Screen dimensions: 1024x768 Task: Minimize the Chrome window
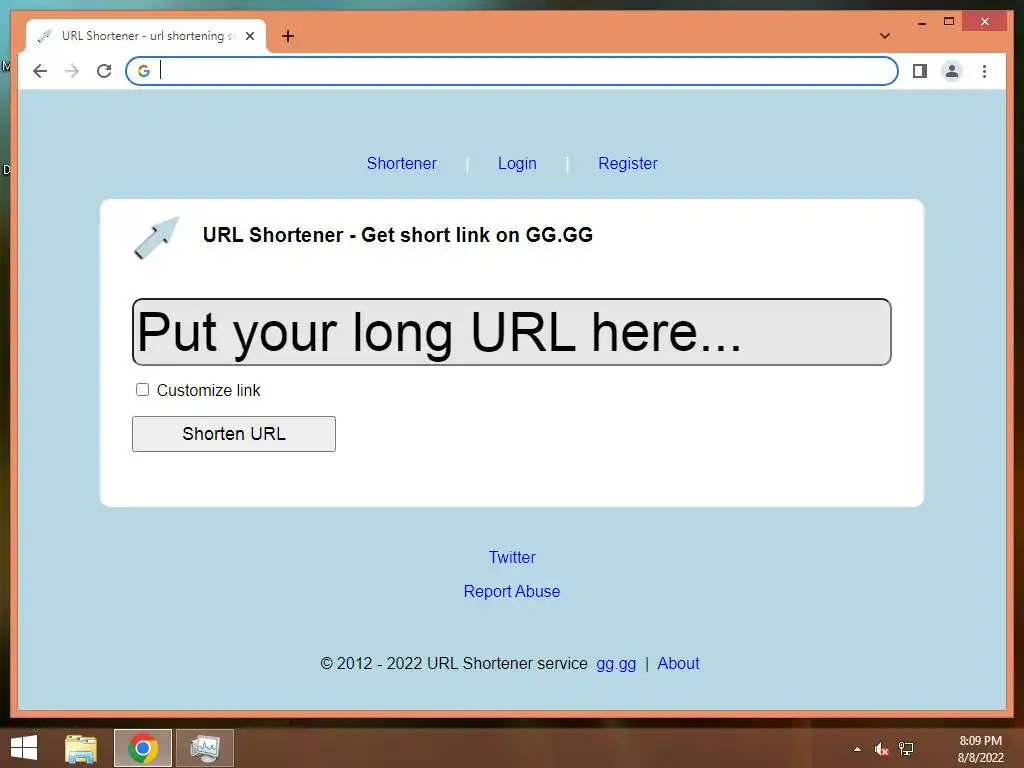tap(922, 22)
